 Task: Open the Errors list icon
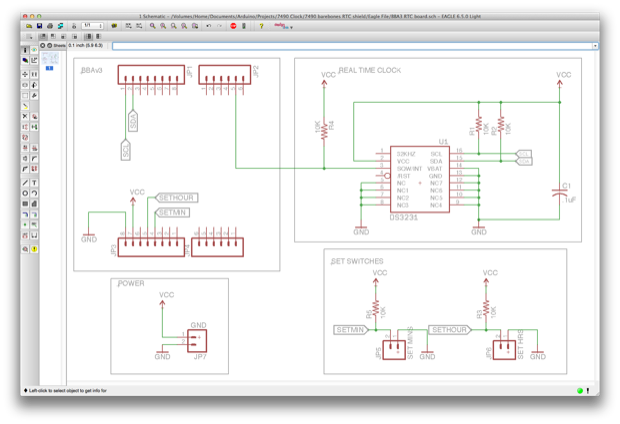click(34, 249)
